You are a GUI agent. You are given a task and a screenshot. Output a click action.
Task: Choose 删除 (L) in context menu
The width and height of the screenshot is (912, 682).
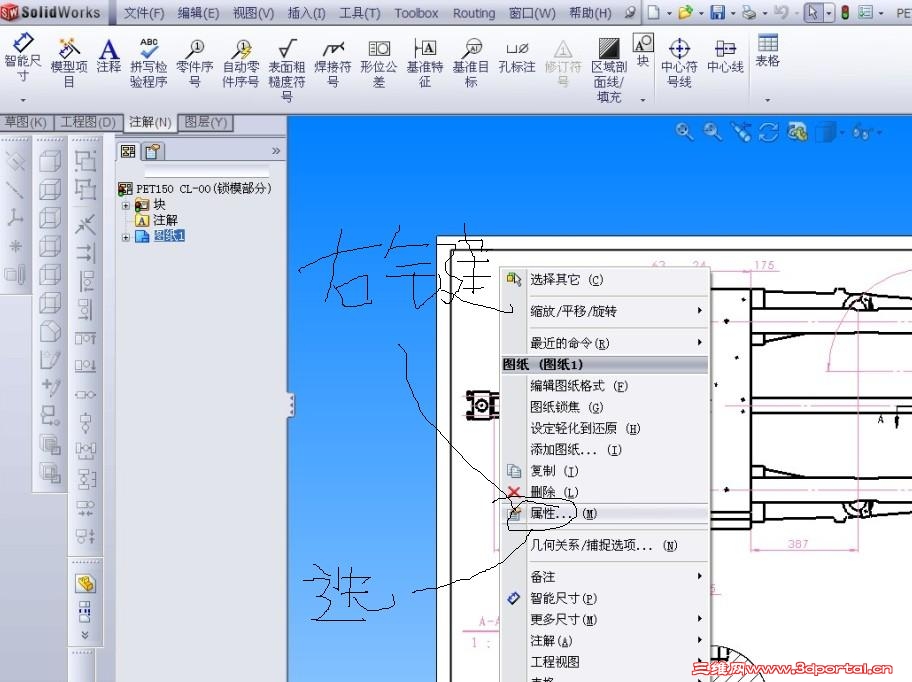[605, 492]
